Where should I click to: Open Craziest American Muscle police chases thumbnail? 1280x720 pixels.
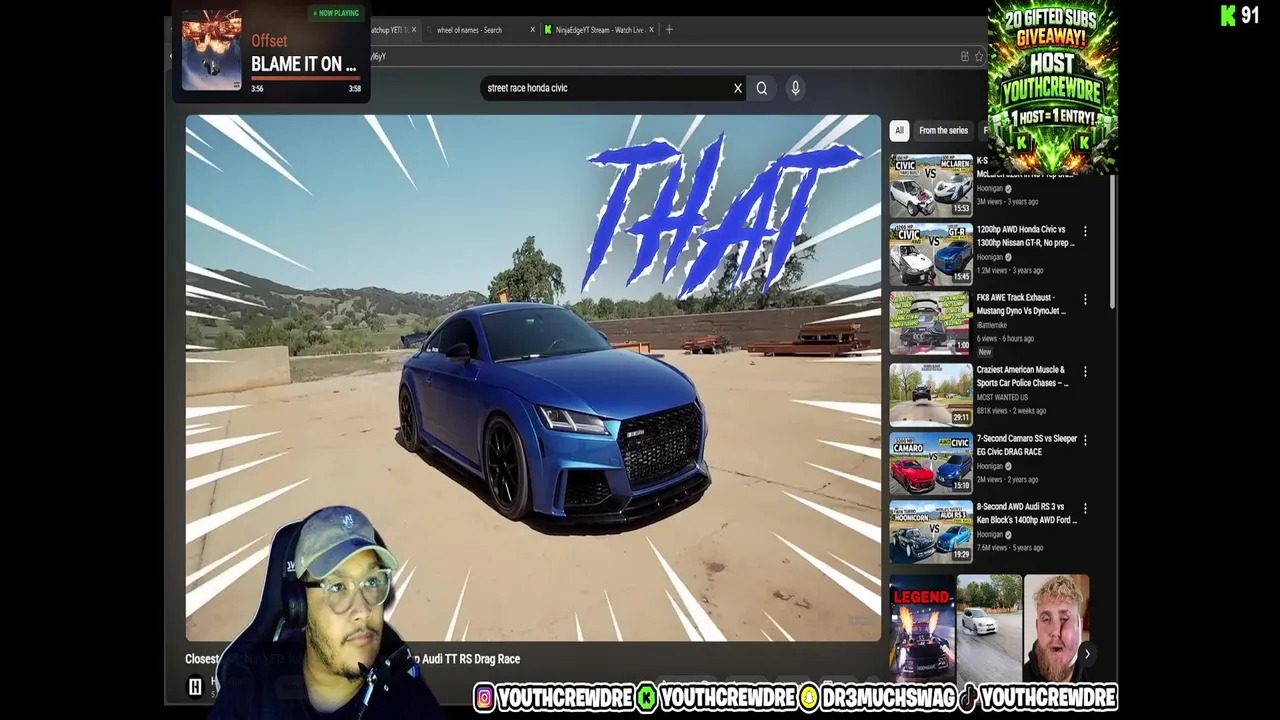point(931,394)
